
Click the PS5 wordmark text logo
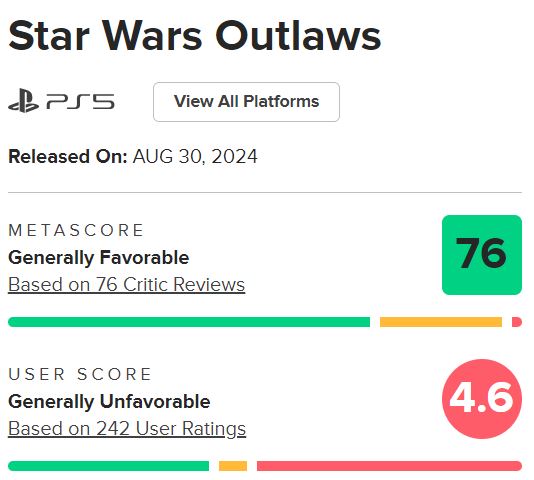80,102
